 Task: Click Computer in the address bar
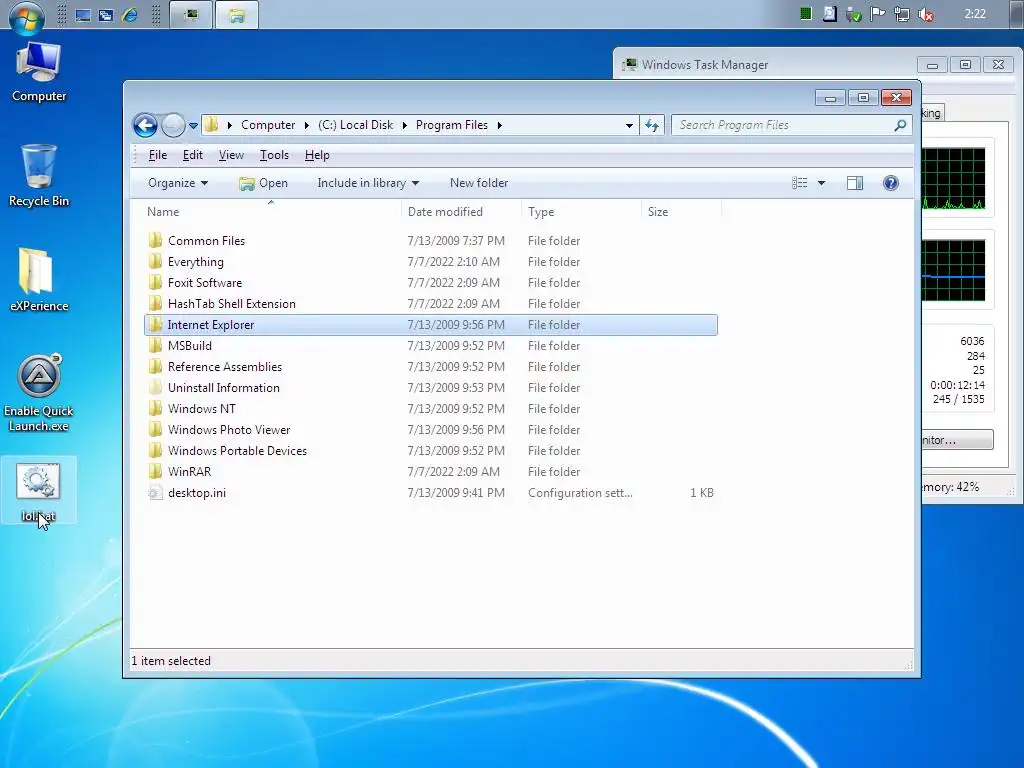pyautogui.click(x=268, y=125)
